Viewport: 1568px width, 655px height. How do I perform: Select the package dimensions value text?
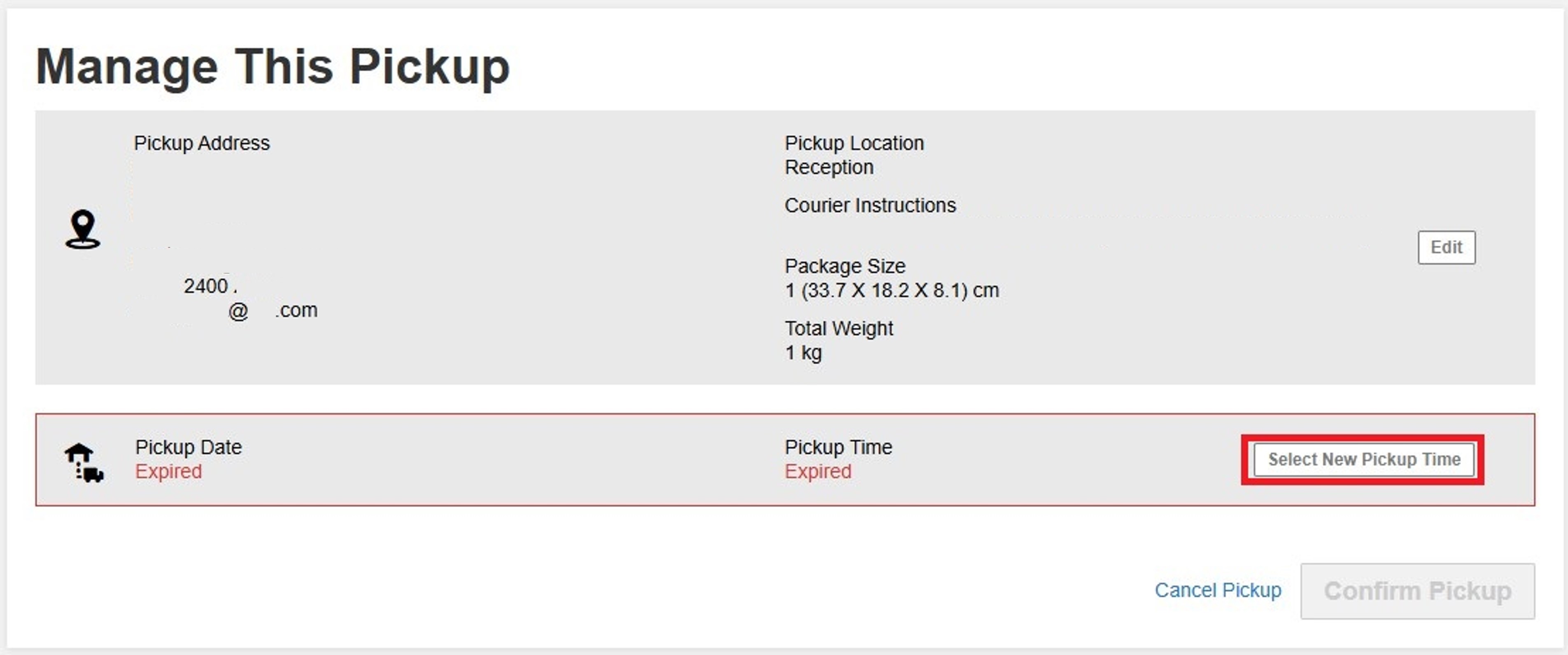pyautogui.click(x=892, y=290)
